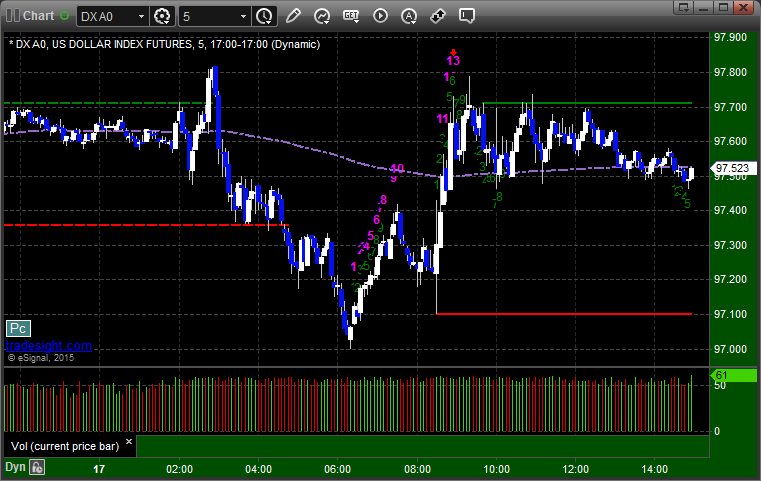The image size is (761, 481).
Task: Open the tradesight.com link
Action: point(49,346)
